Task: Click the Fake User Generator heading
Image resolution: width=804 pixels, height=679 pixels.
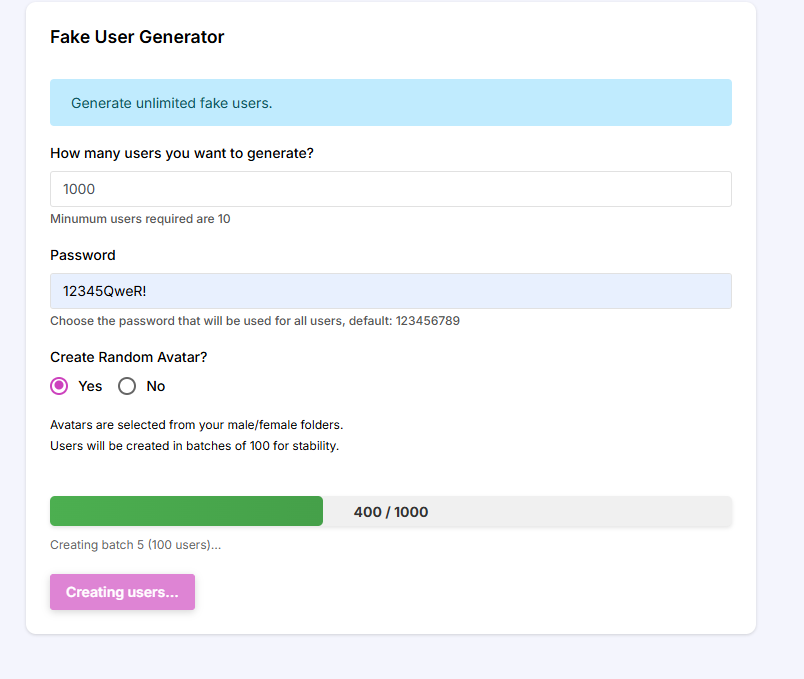Action: (137, 37)
